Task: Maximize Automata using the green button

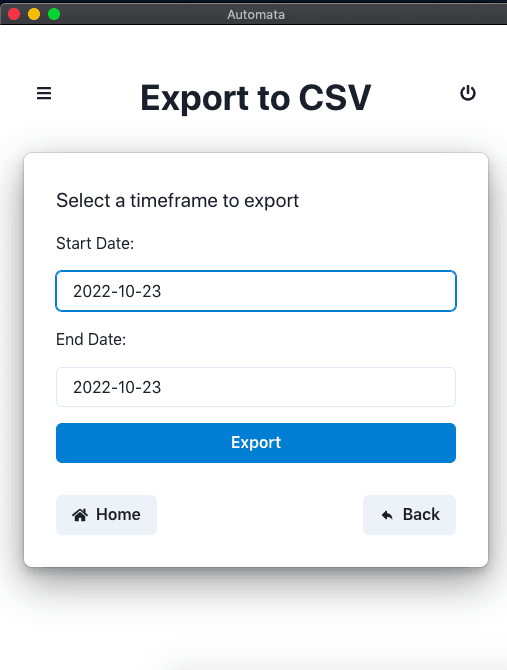Action: click(x=54, y=14)
